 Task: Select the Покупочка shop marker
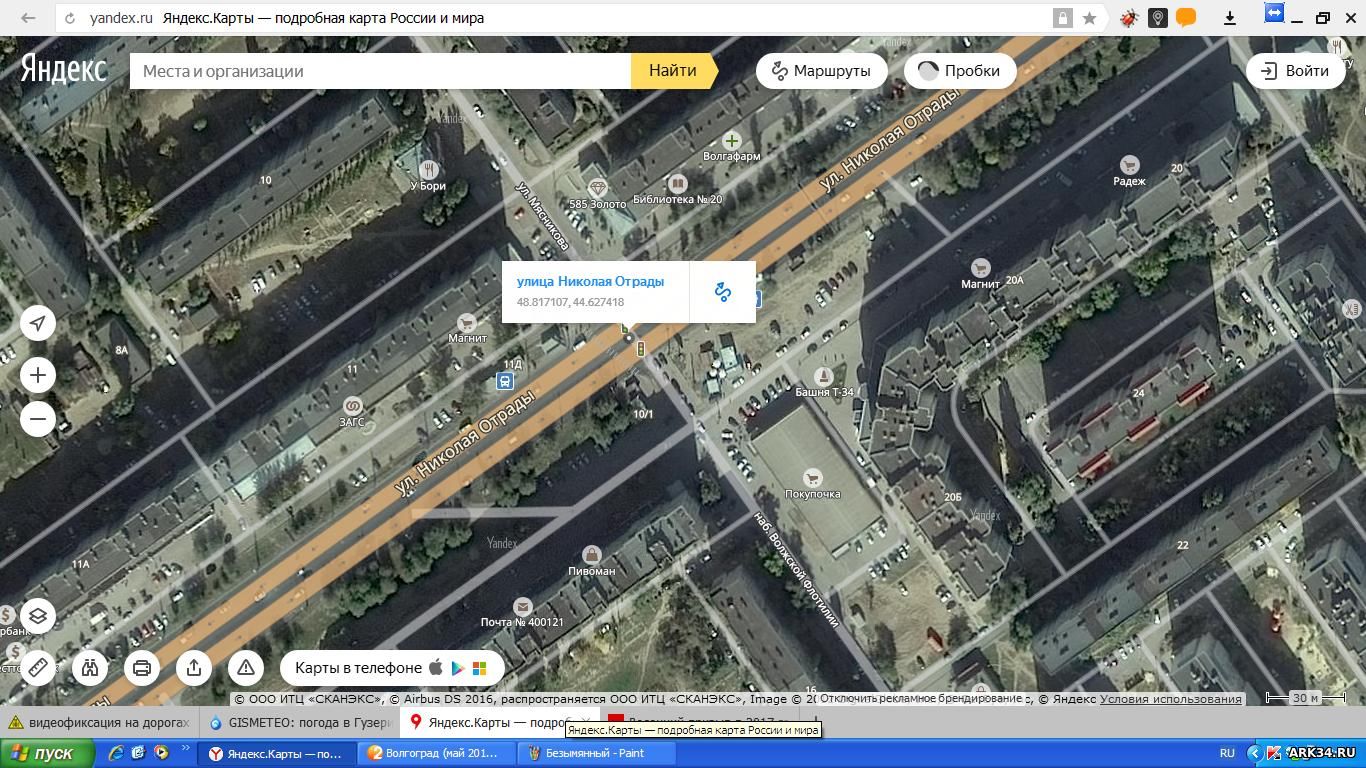[x=812, y=478]
